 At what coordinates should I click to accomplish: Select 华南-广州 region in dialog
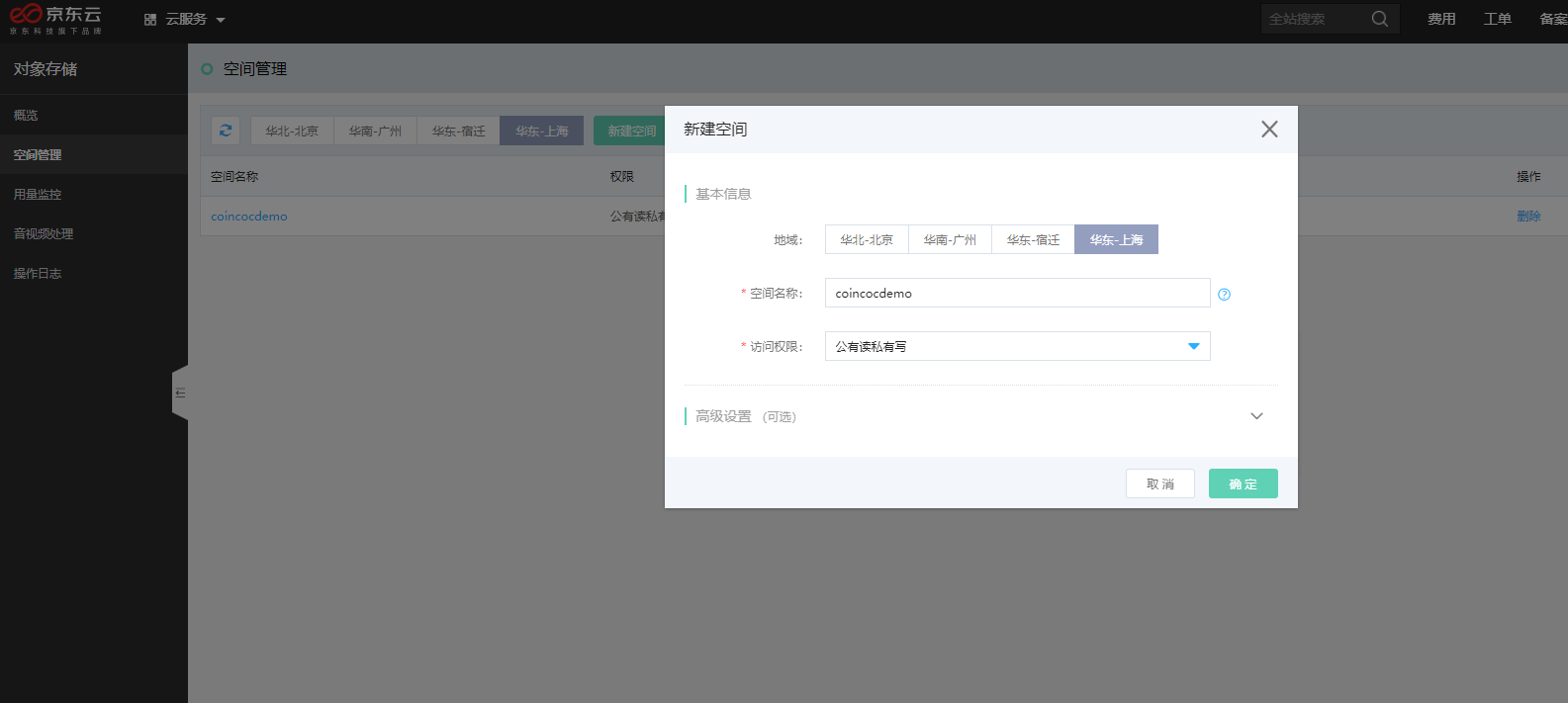[x=950, y=240]
